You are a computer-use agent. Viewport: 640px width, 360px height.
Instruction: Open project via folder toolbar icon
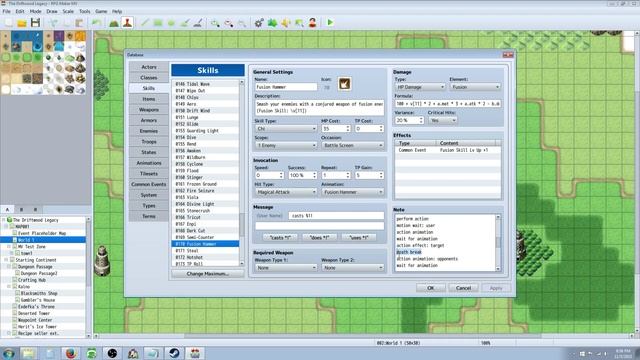pos(22,23)
